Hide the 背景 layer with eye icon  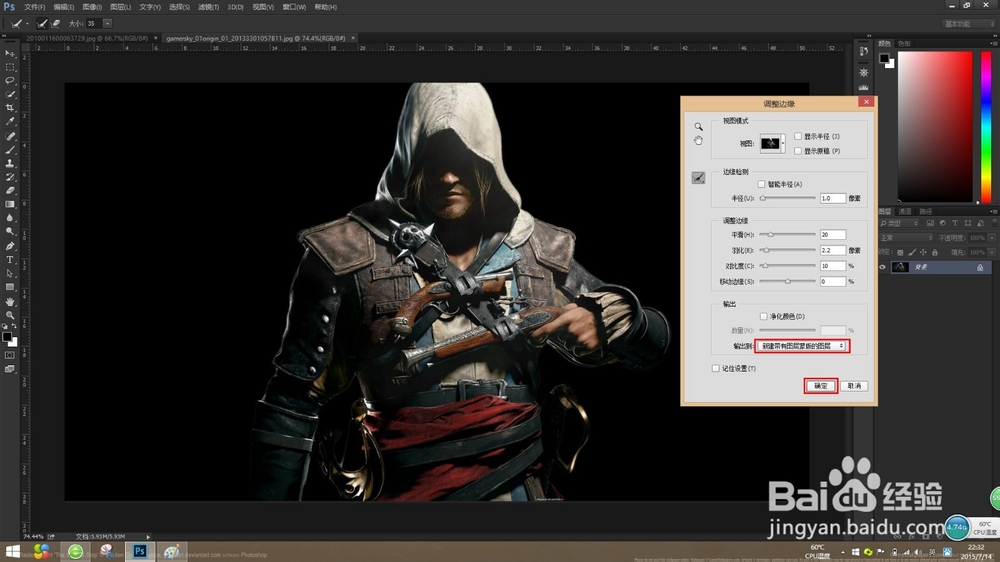coord(883,267)
